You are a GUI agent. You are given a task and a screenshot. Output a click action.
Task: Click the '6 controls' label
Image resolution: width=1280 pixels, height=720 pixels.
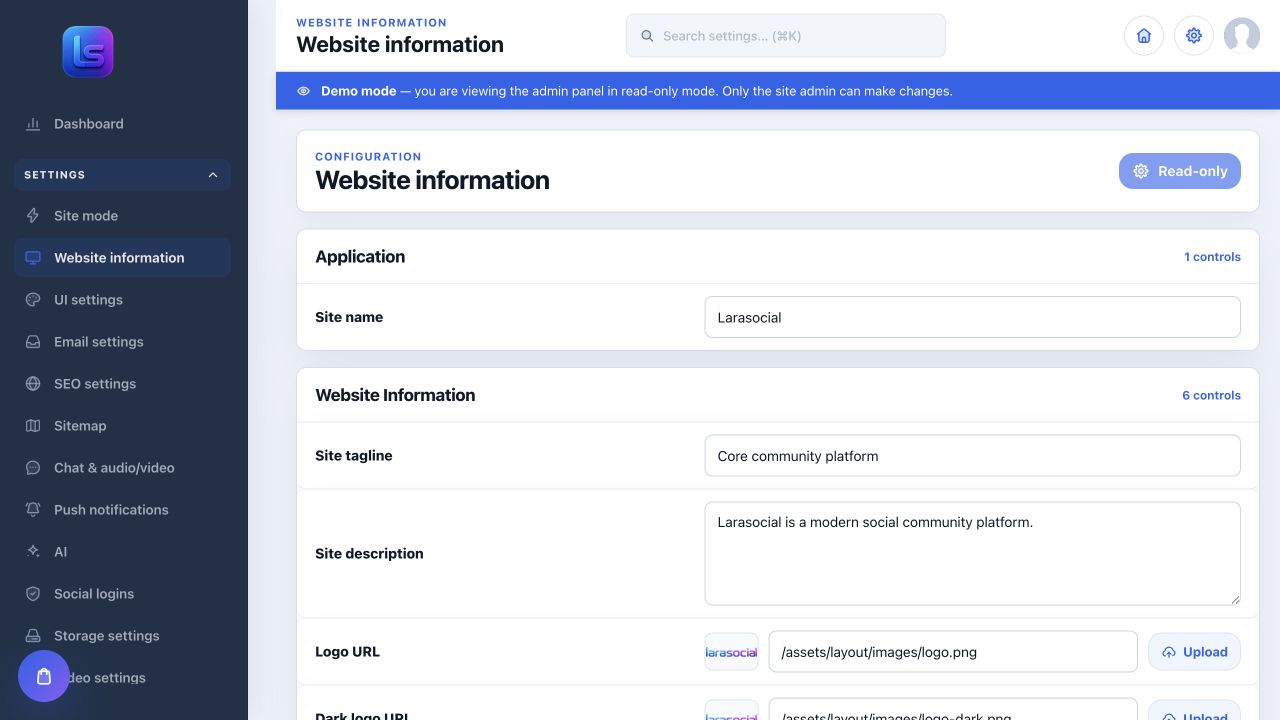tap(1211, 395)
